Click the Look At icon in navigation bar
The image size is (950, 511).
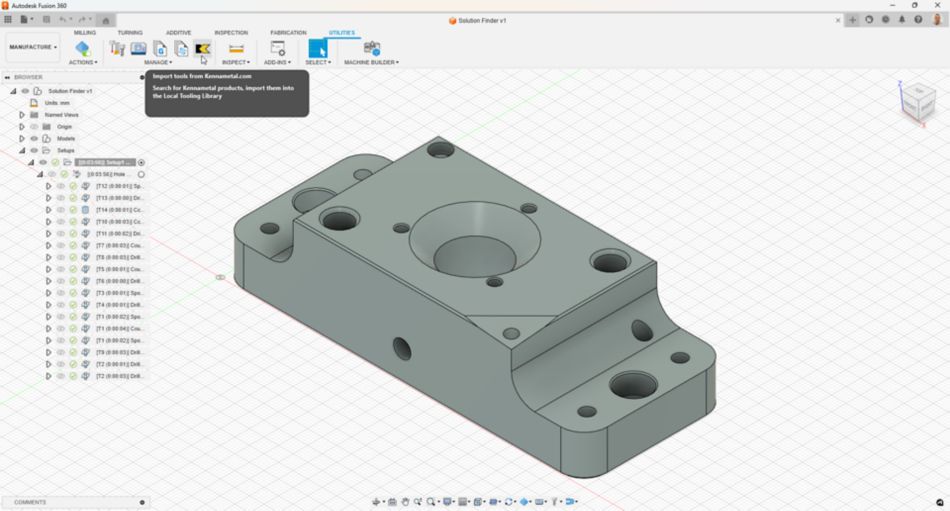point(392,501)
